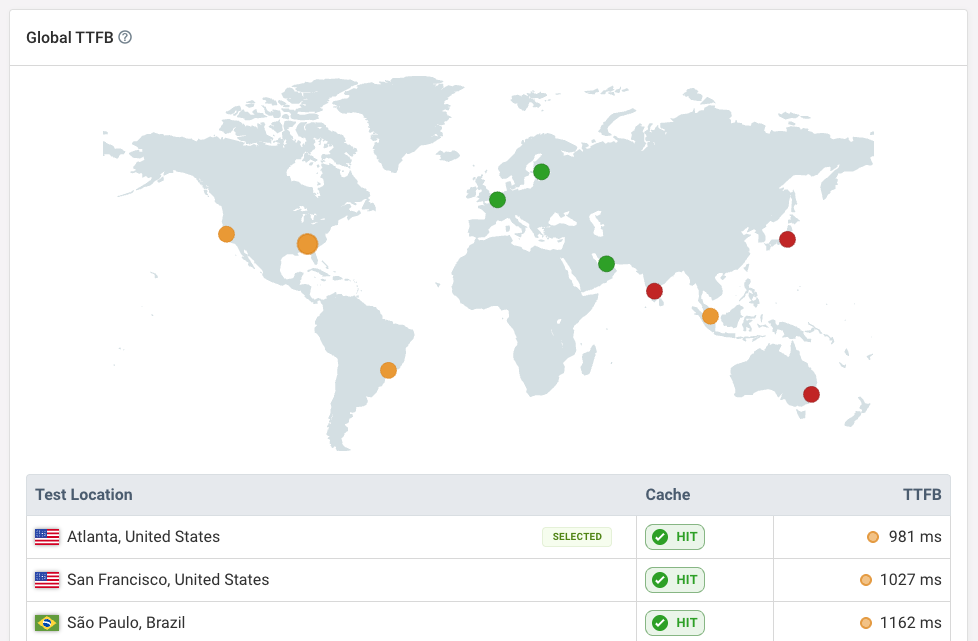Image resolution: width=978 pixels, height=641 pixels.
Task: Click the São Paulo orange map marker
Action: click(x=388, y=370)
